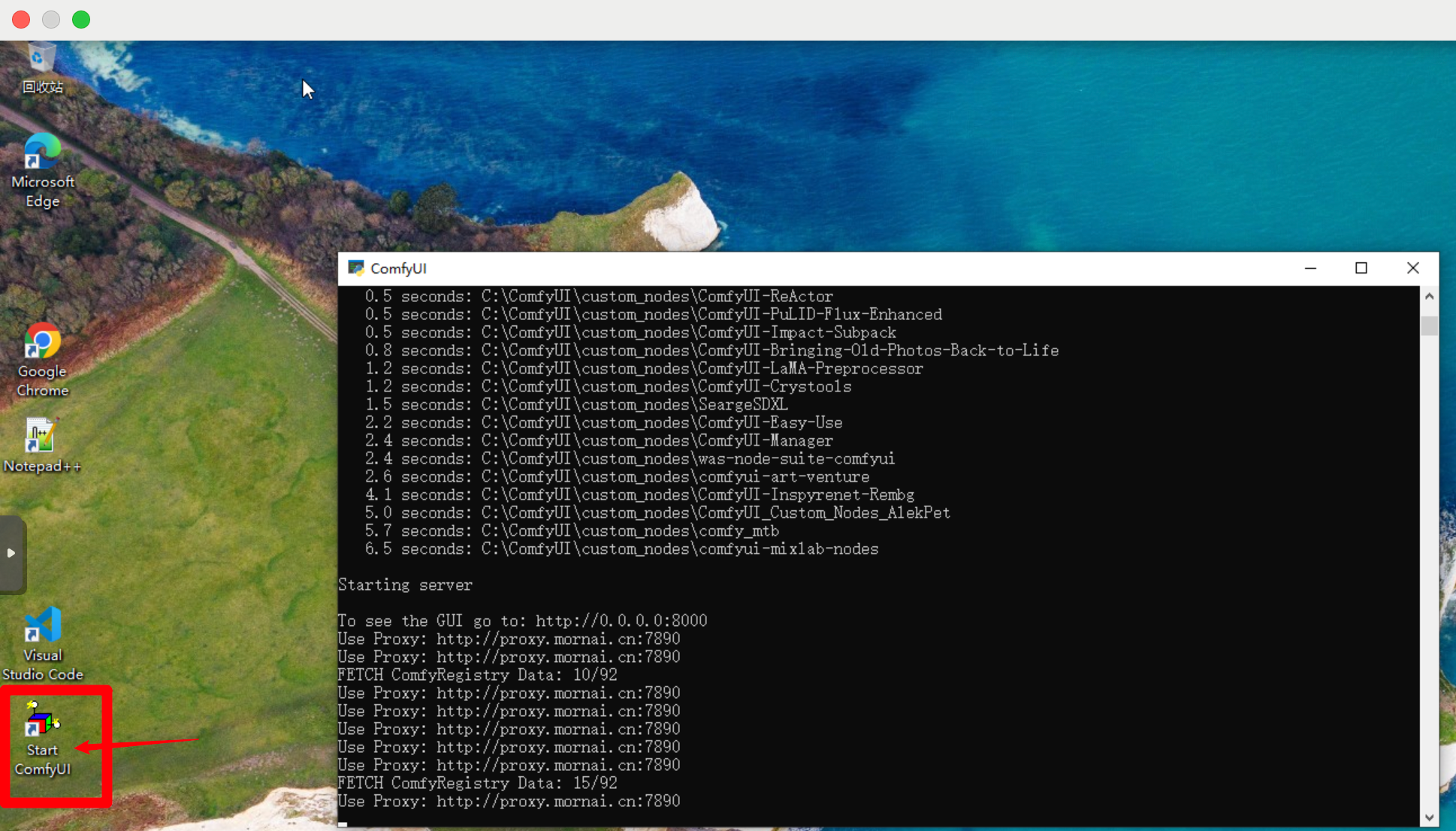Click the console scrollbar thumb

click(1429, 325)
